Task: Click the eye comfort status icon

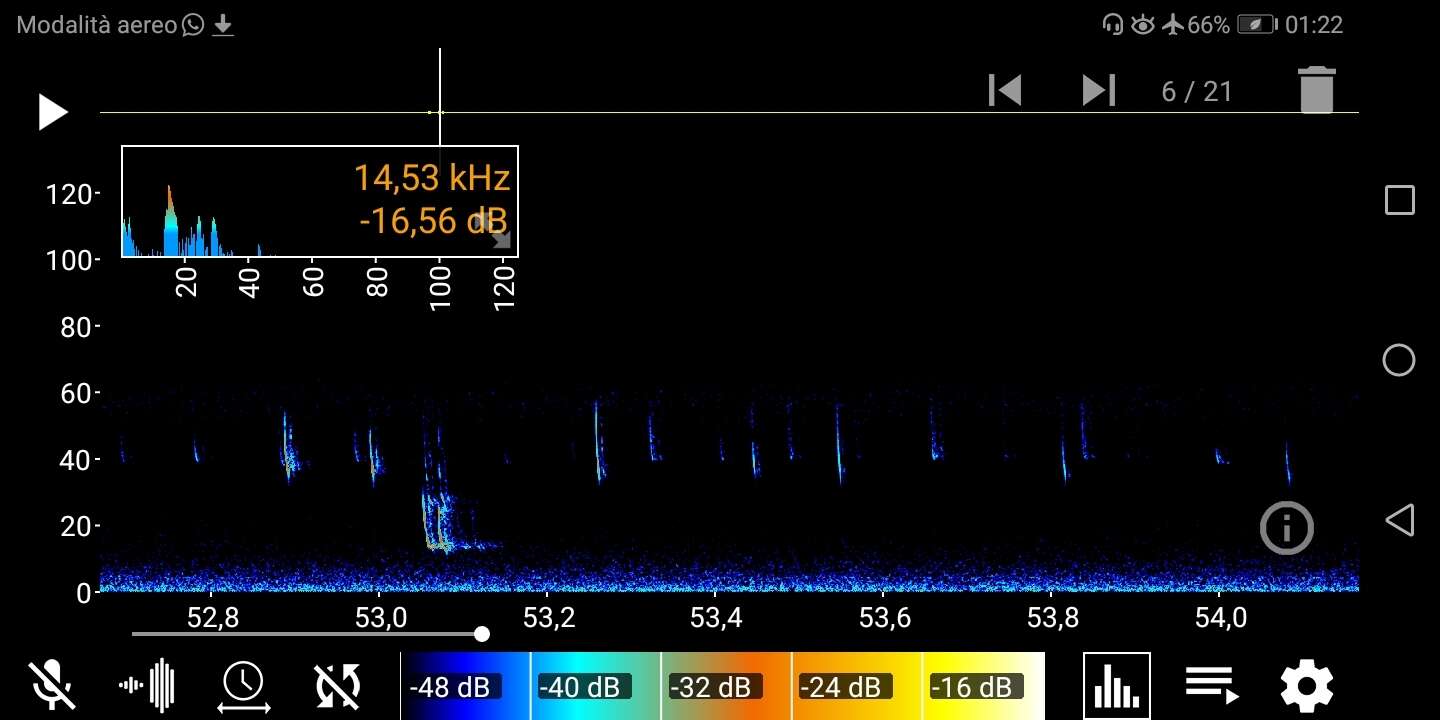Action: click(x=1143, y=25)
